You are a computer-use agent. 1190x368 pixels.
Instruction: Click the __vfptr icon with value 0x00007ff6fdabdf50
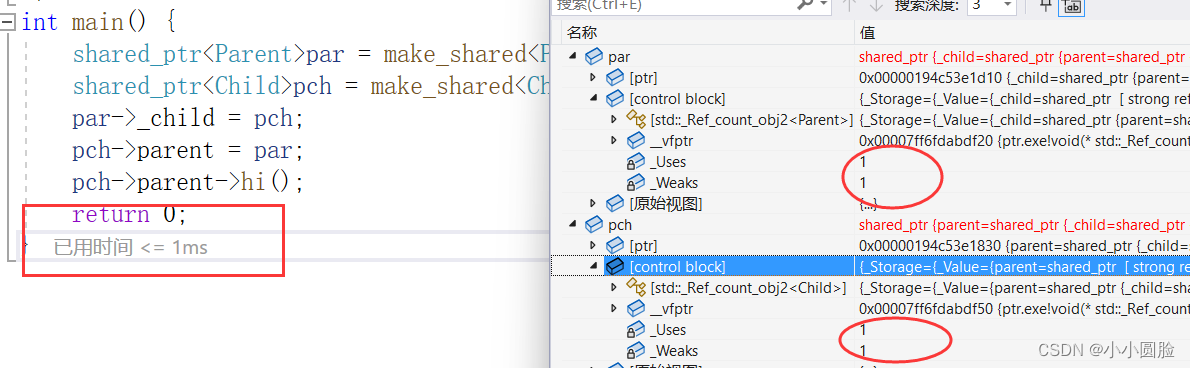pos(635,309)
